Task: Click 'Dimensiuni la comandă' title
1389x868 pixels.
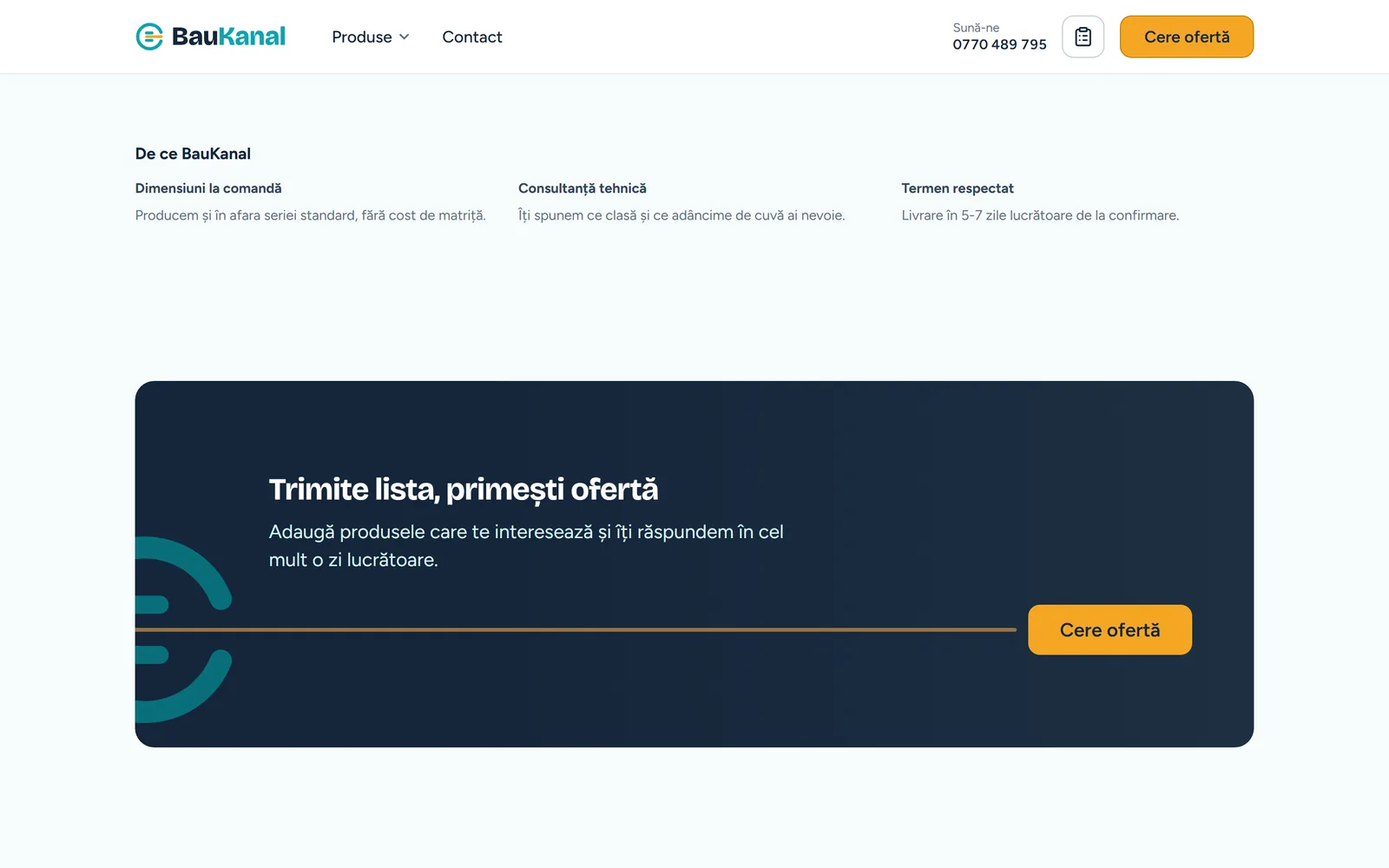Action: [x=208, y=188]
